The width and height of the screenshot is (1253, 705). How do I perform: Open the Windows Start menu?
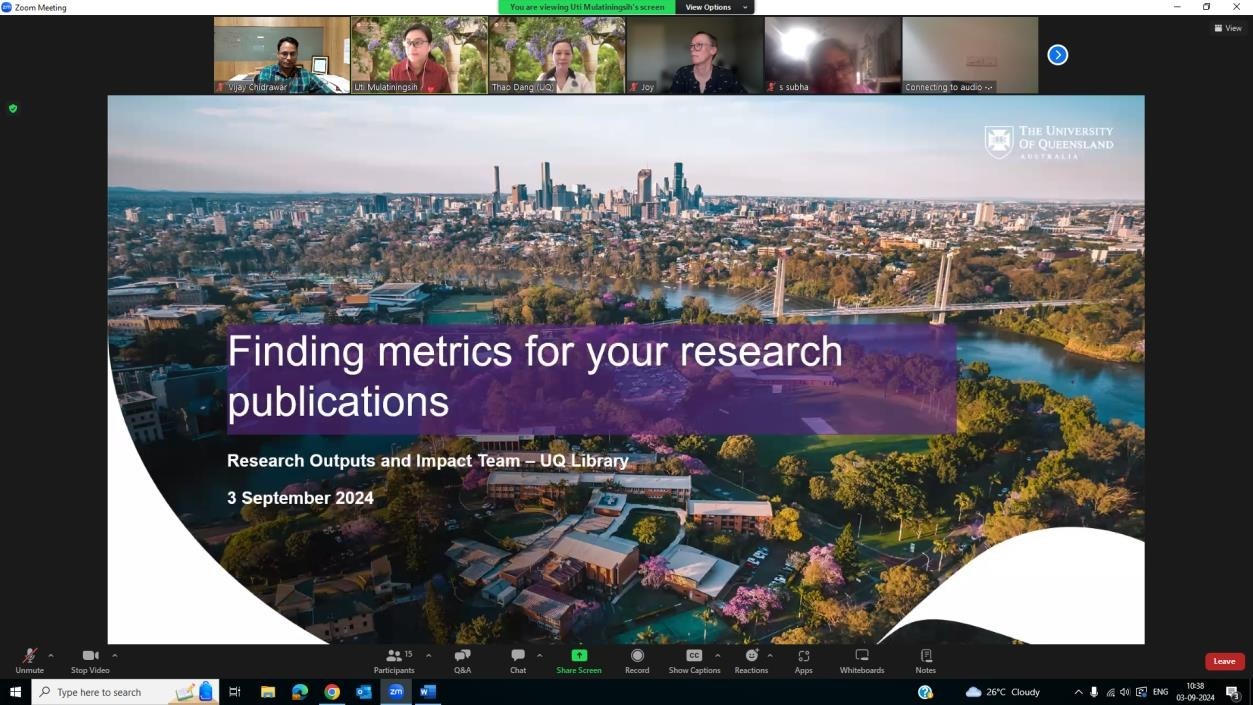click(15, 692)
